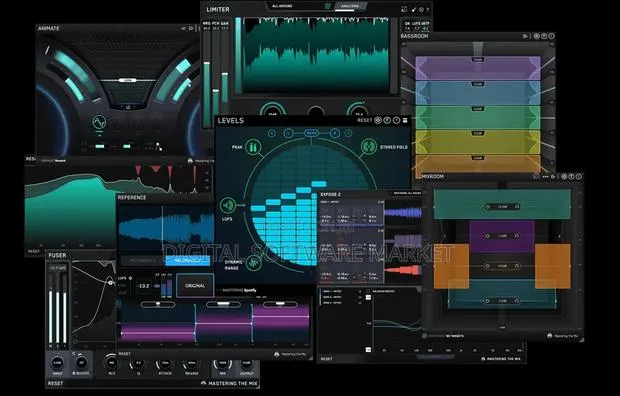620x396 pixels.
Task: Select the MONO channel button in Levels
Action: tap(312, 133)
